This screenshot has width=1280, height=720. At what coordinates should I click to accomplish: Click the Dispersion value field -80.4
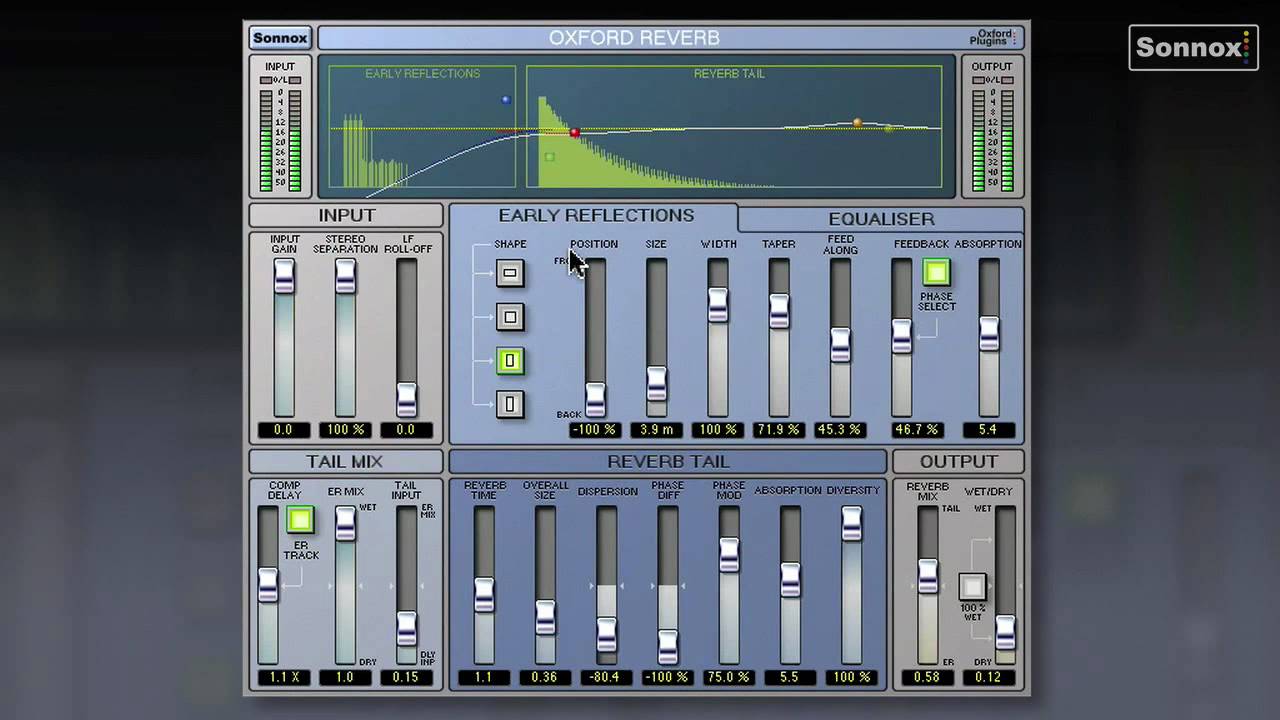pos(606,677)
